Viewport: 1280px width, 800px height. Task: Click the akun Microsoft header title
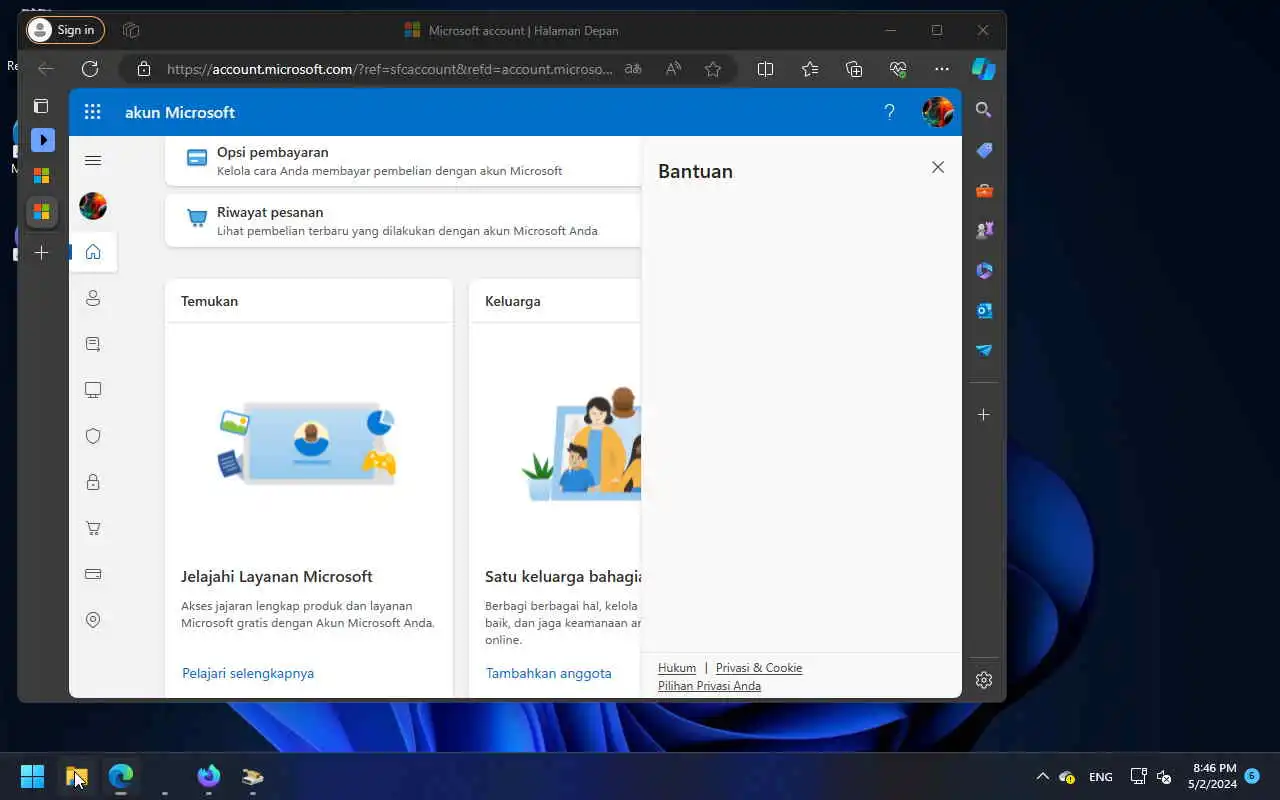coord(180,112)
